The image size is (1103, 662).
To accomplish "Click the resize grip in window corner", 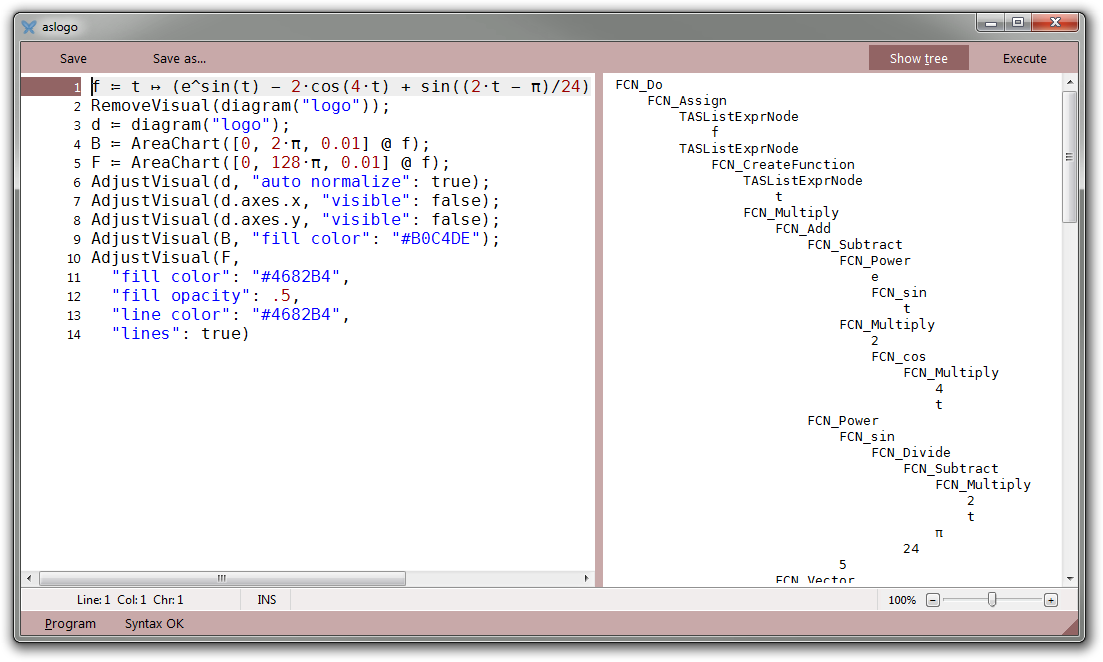I will coord(1071,627).
